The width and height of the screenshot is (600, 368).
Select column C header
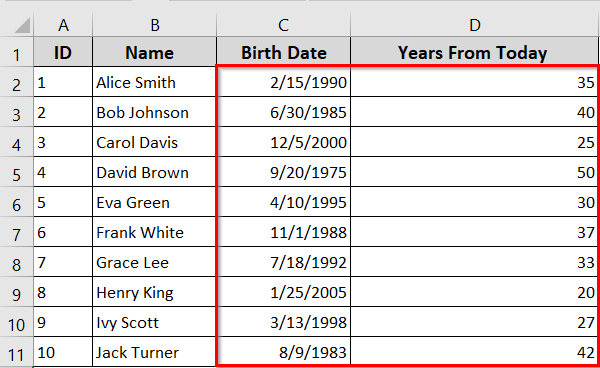click(284, 25)
